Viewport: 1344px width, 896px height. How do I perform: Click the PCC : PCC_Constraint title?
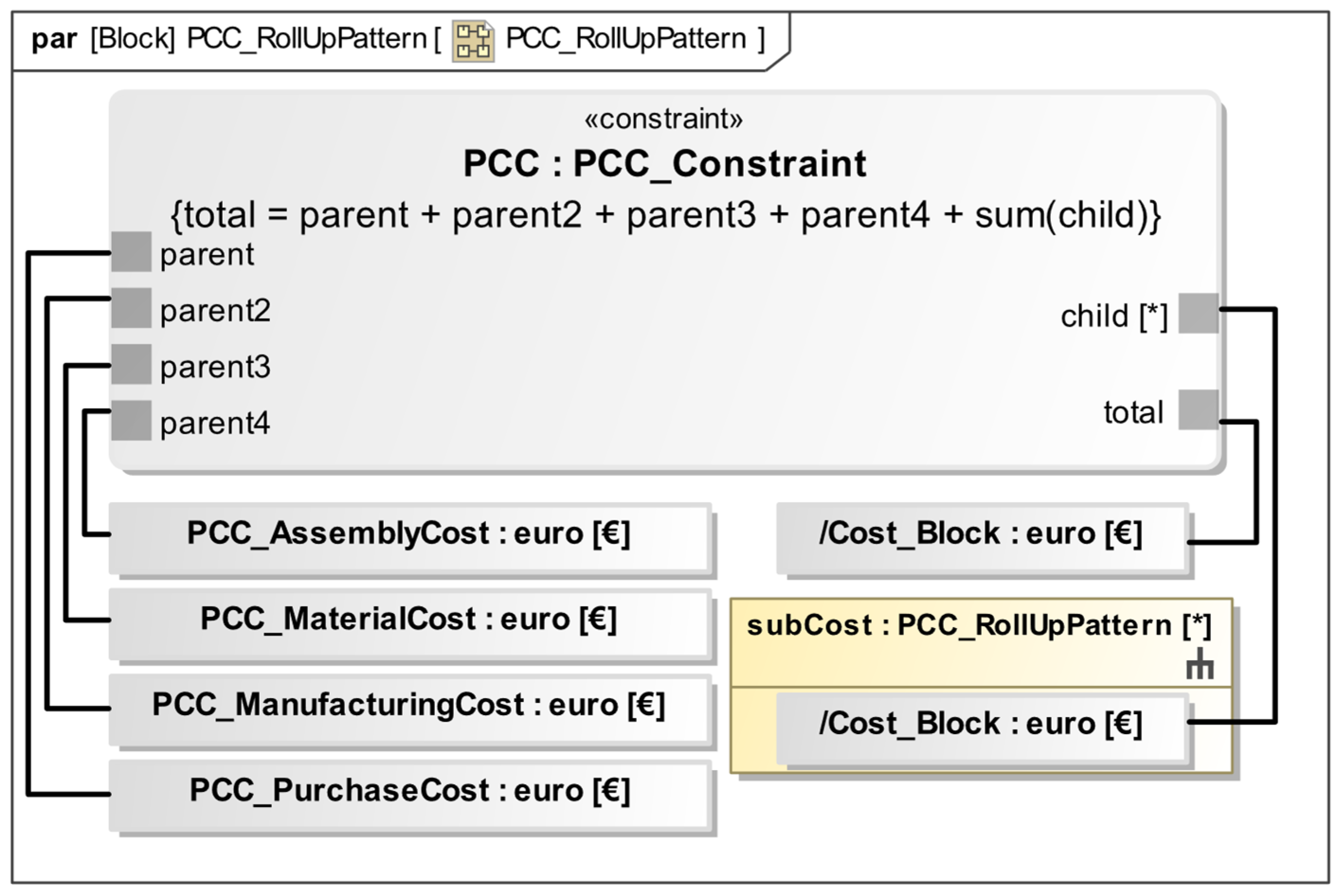tap(664, 164)
